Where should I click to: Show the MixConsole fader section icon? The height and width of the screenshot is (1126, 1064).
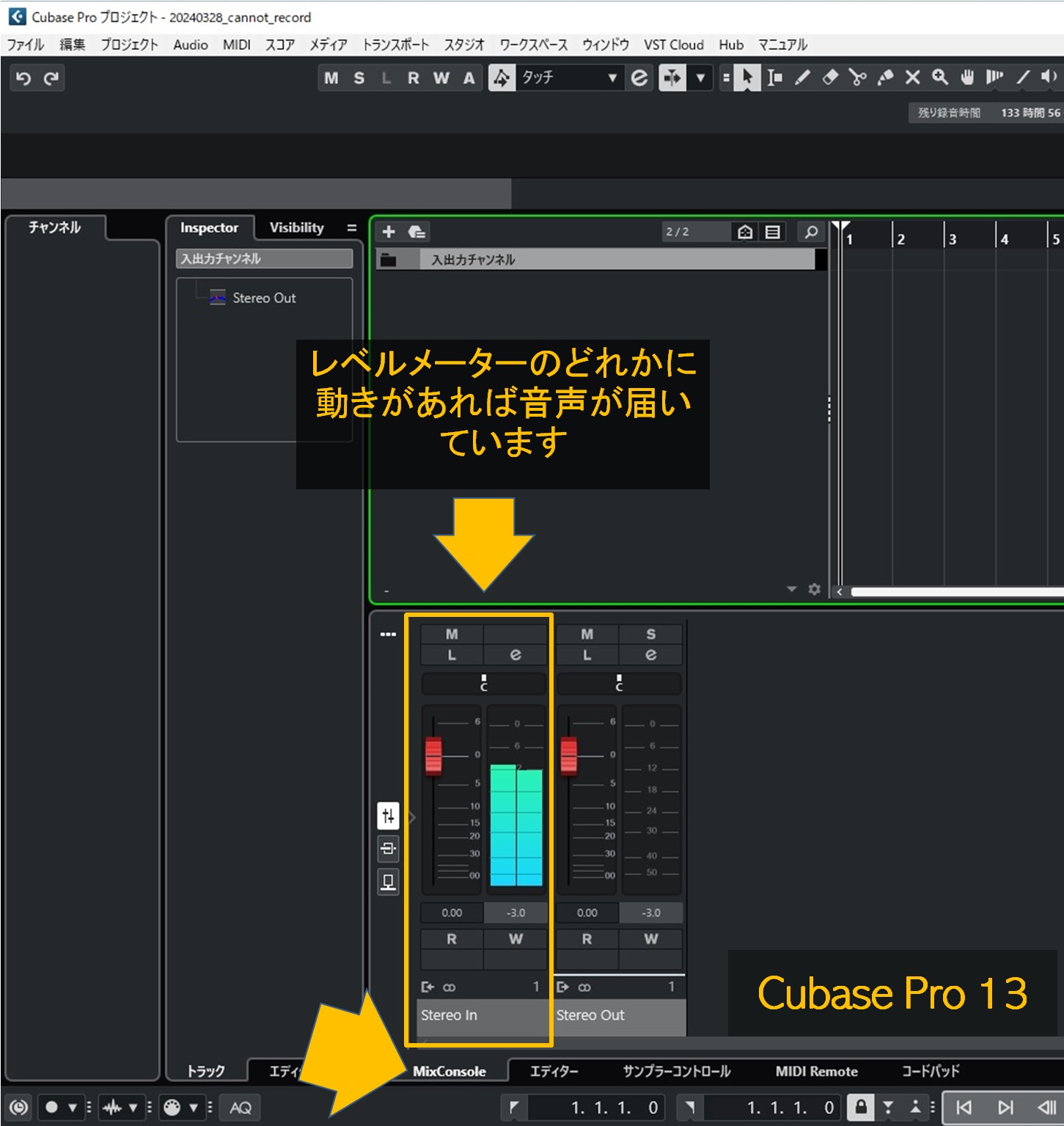point(389,816)
